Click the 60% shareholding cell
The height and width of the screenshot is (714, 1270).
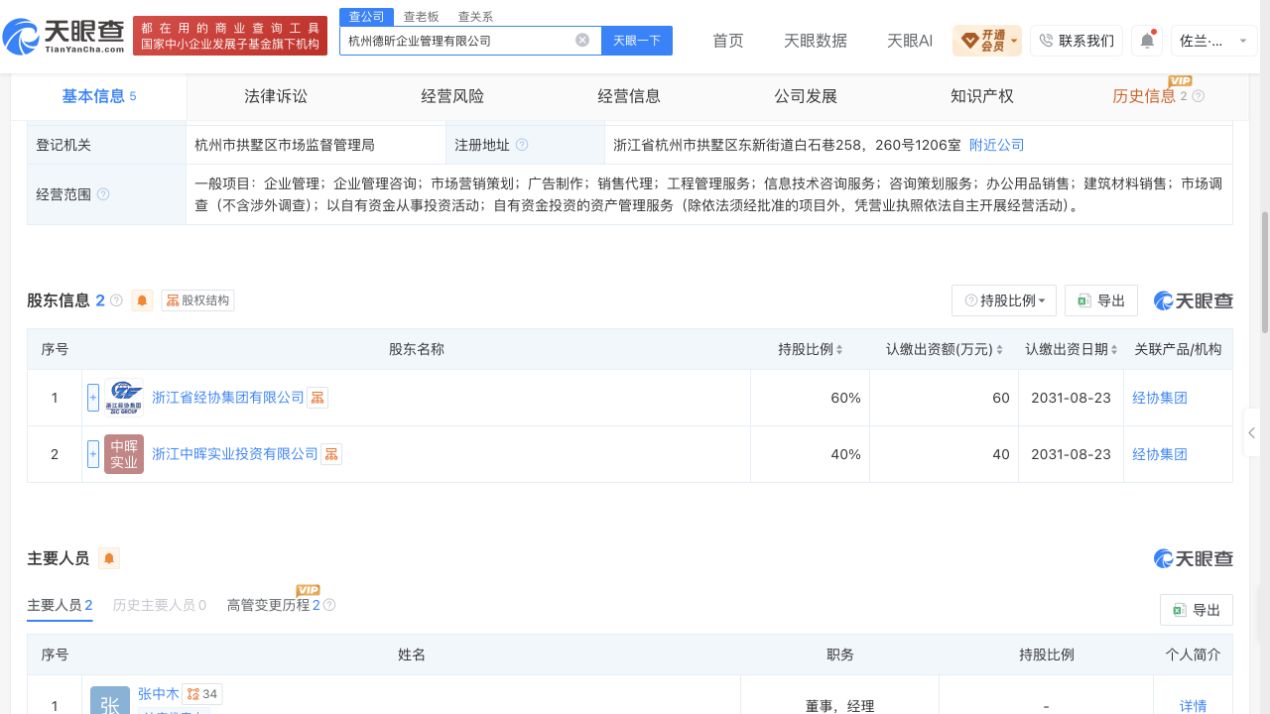[x=810, y=398]
